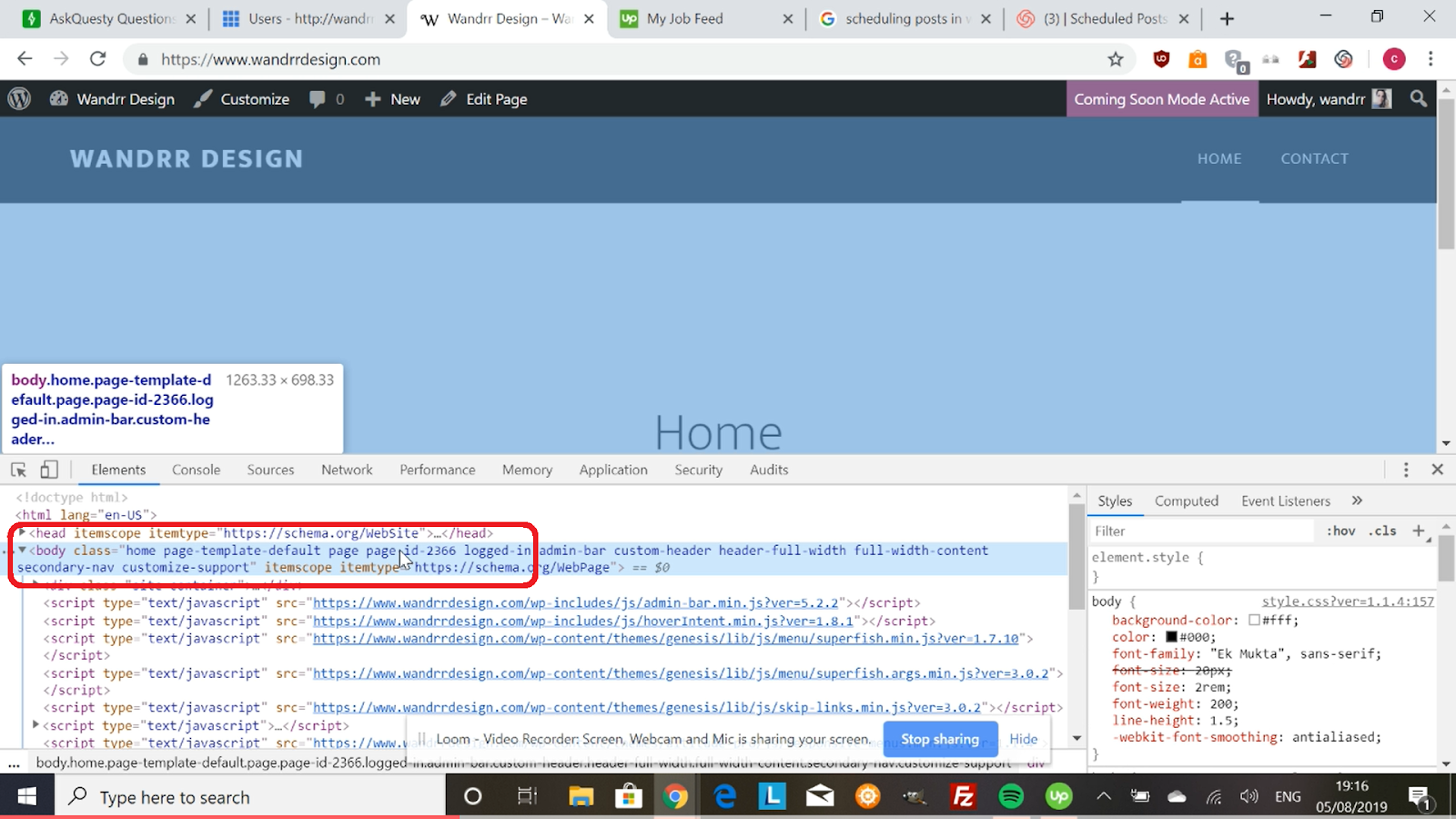
Task: Open the Wandrr Design dashboard menu
Action: 112,99
